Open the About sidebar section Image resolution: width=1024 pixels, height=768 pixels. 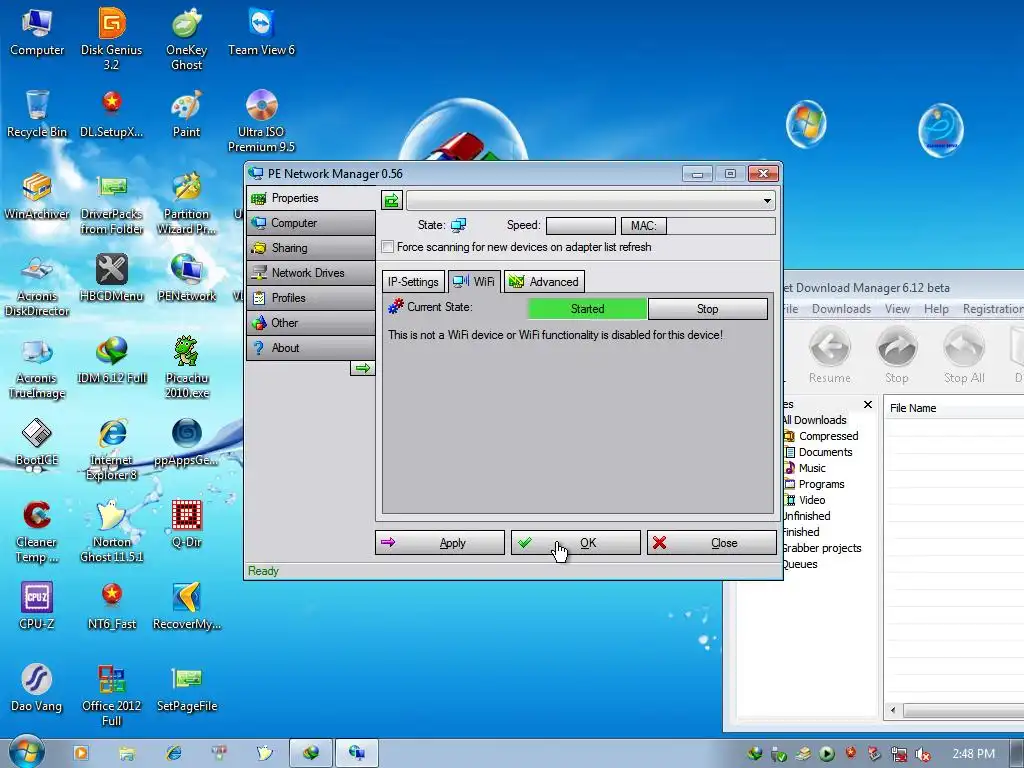[311, 347]
